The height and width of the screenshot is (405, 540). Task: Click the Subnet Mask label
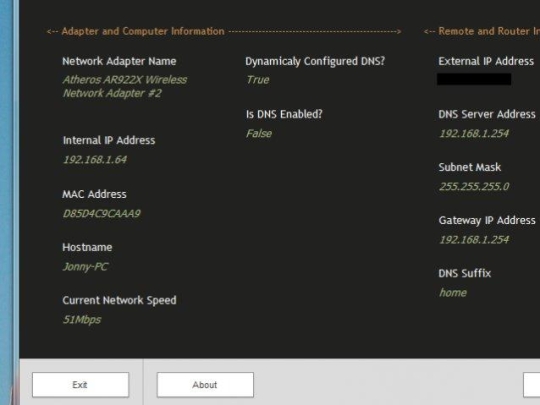pyautogui.click(x=469, y=167)
